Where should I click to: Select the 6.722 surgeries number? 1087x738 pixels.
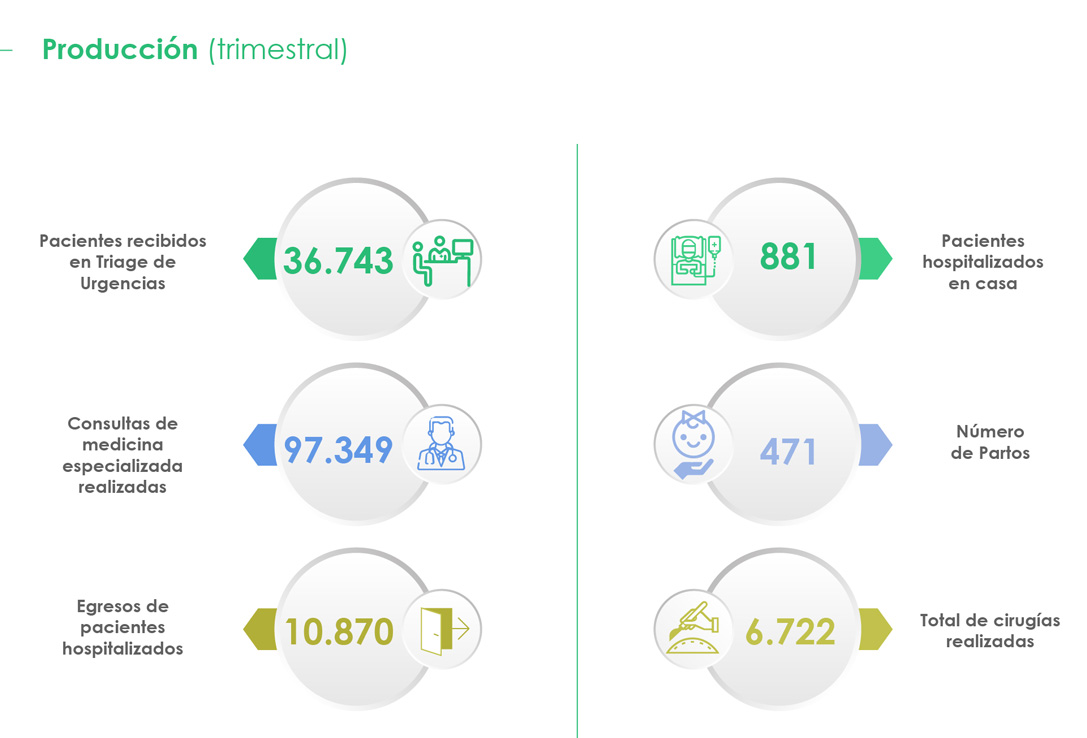point(790,632)
